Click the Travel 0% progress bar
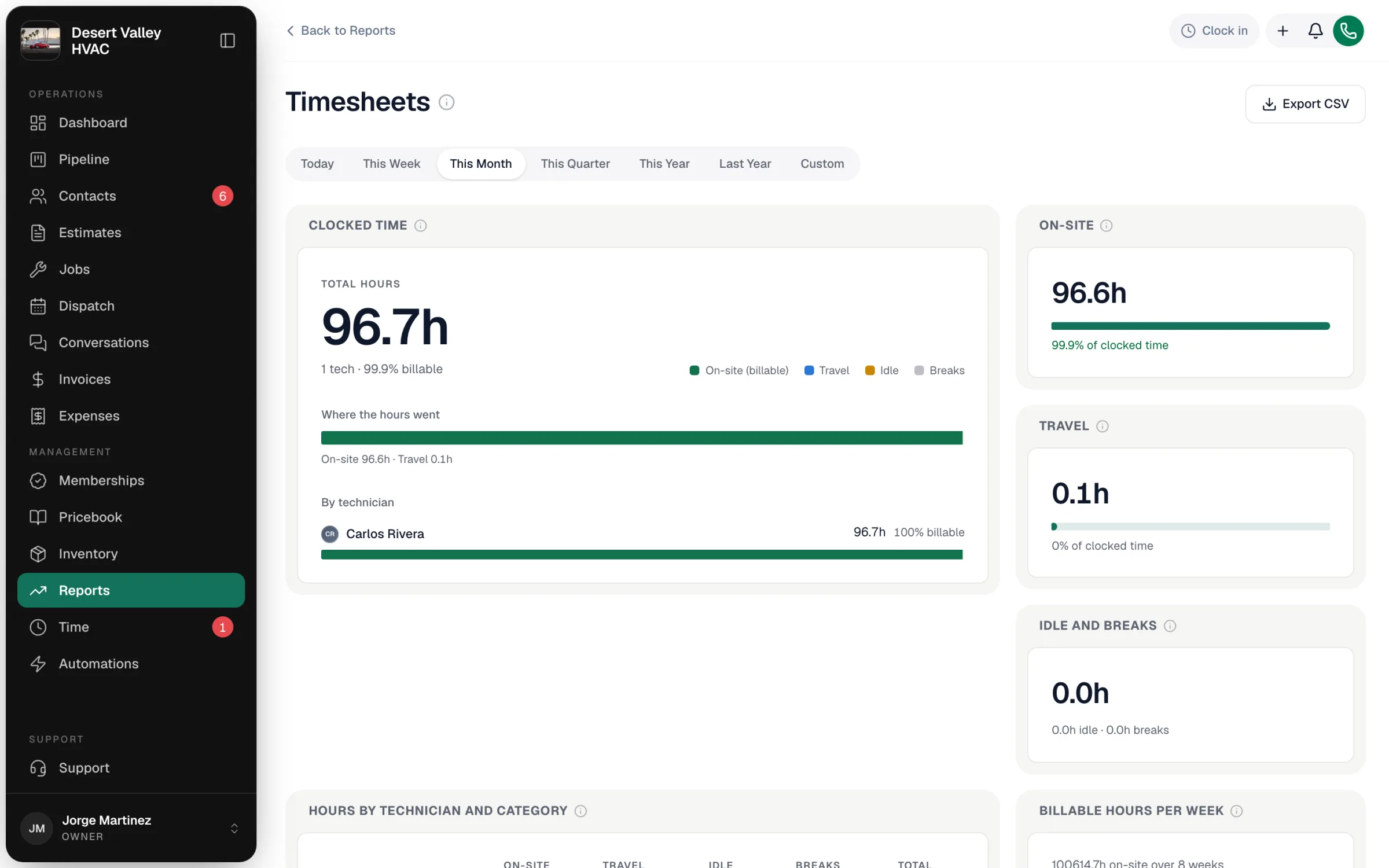1389x868 pixels. click(x=1190, y=527)
